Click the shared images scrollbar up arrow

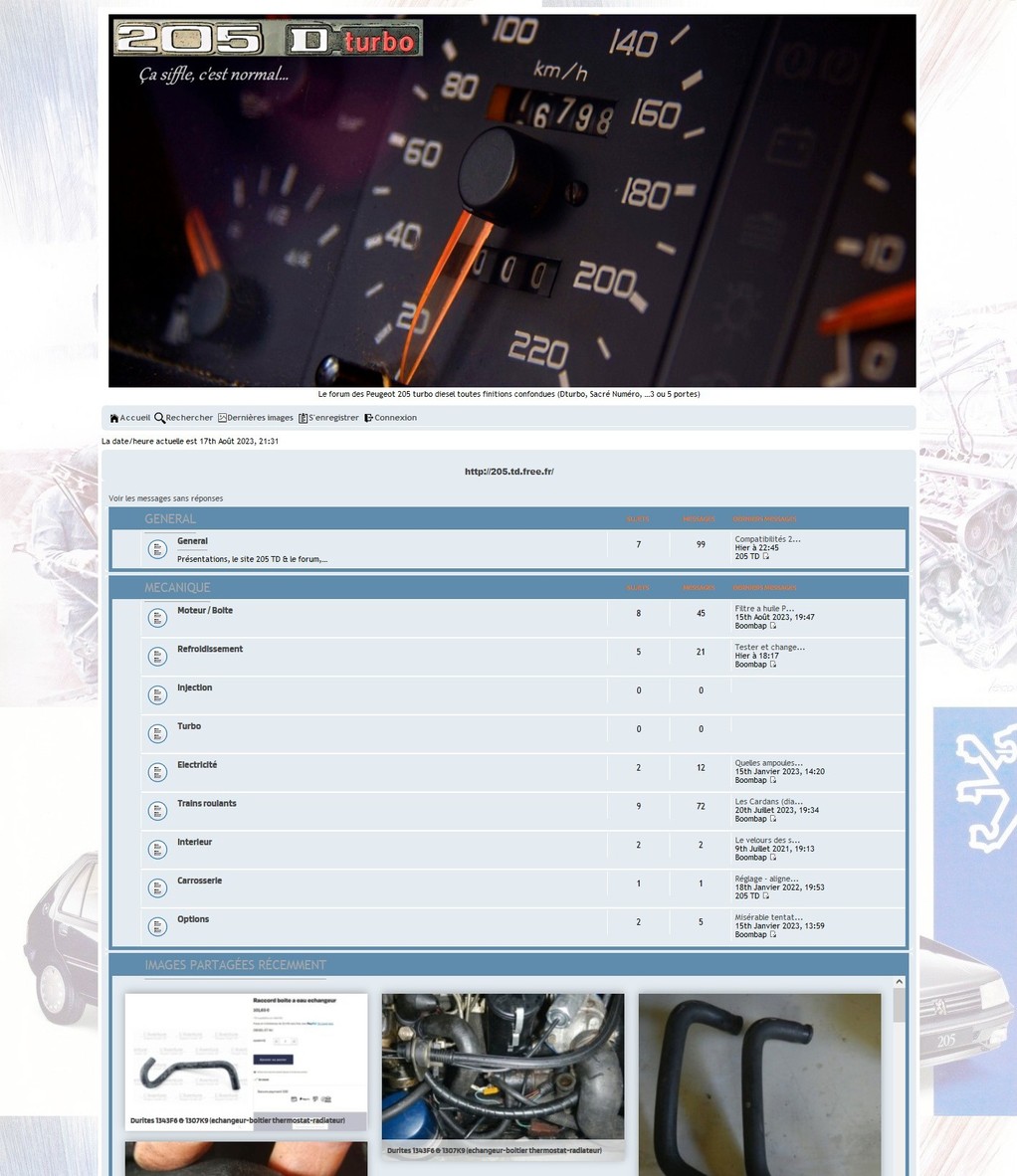pyautogui.click(x=900, y=982)
